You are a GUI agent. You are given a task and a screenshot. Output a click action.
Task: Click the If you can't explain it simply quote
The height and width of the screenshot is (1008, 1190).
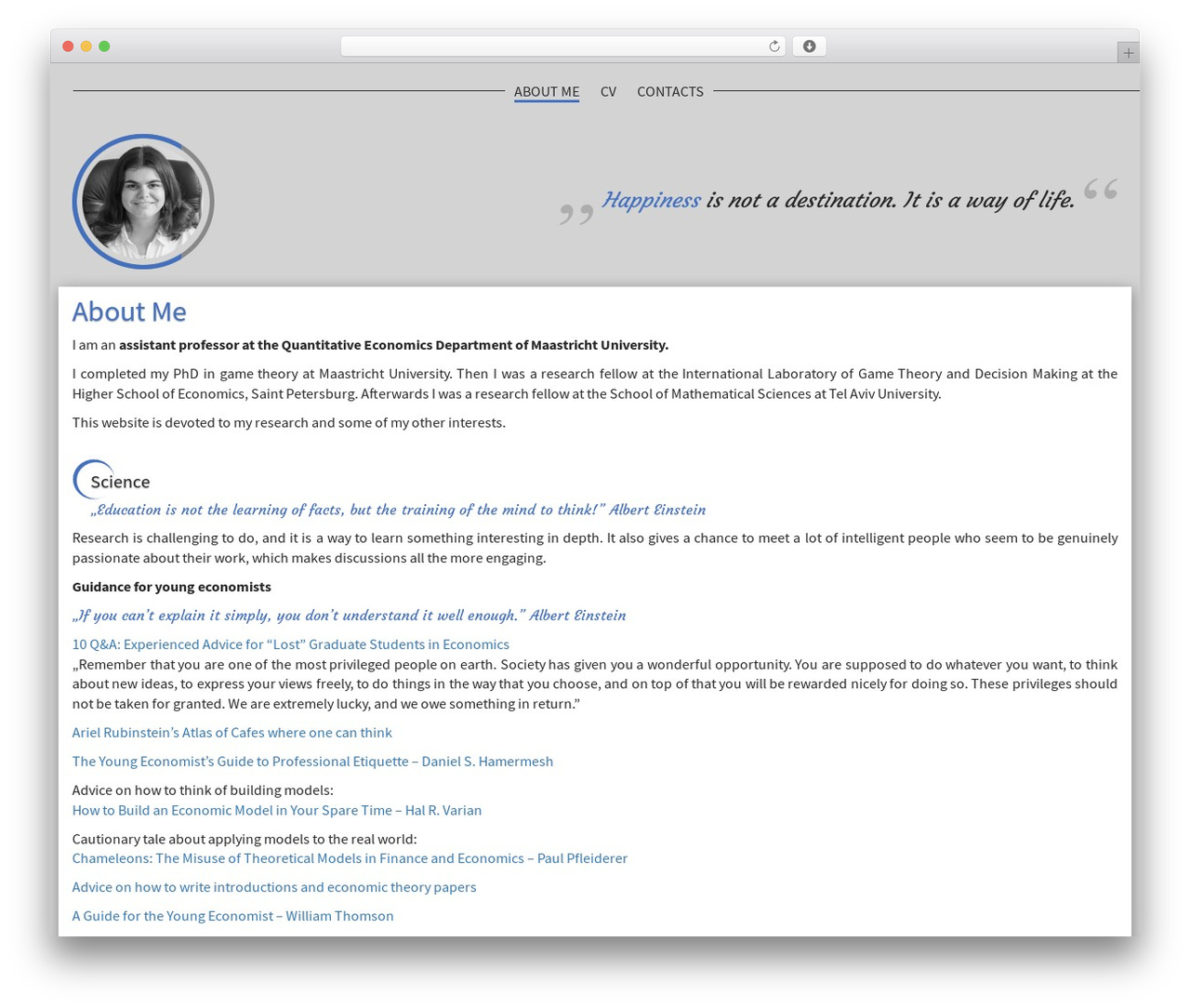point(350,616)
